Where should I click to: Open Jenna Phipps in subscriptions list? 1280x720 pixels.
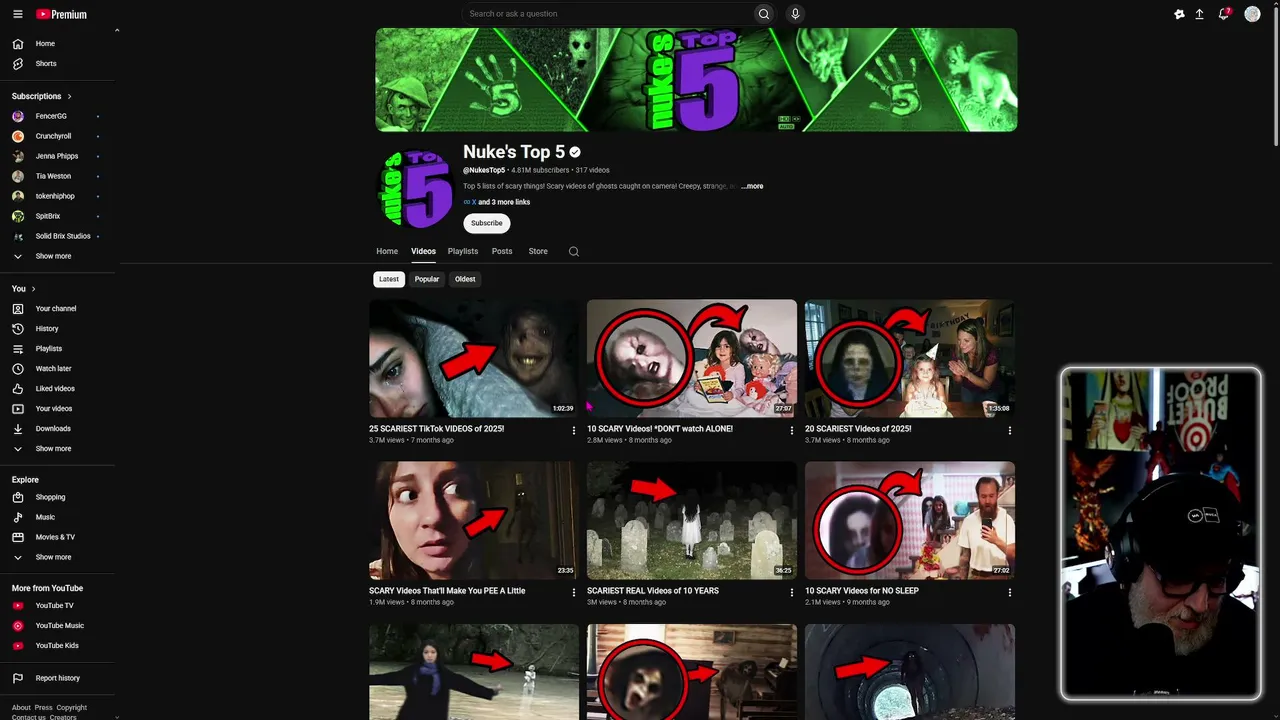57,156
